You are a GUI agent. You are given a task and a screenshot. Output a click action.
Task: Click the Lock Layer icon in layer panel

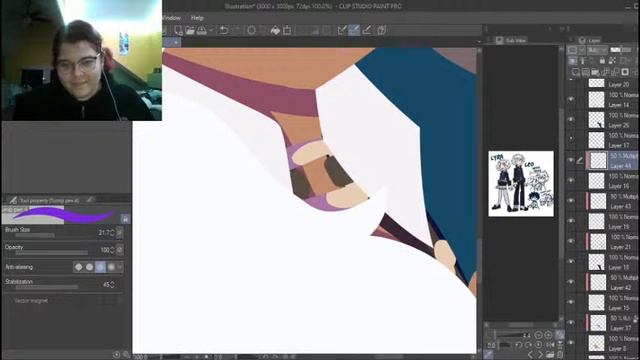click(602, 61)
